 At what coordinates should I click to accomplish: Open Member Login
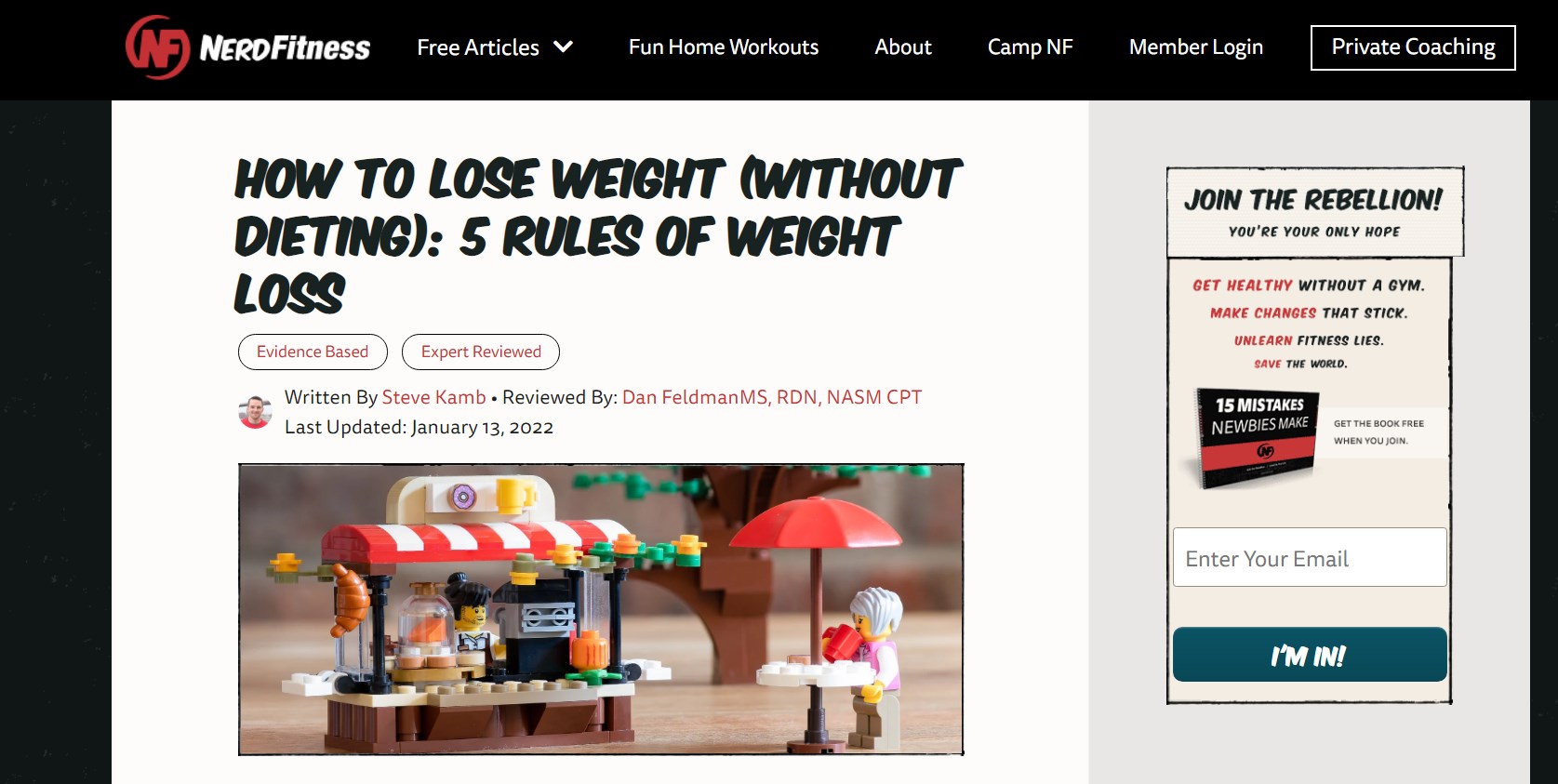(x=1196, y=47)
